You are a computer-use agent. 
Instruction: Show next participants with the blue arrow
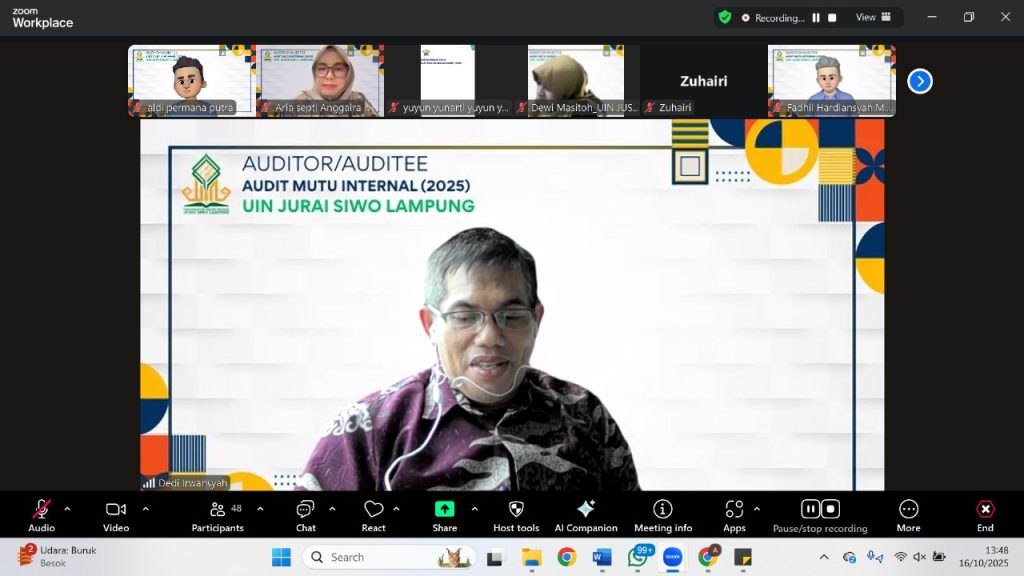(919, 81)
